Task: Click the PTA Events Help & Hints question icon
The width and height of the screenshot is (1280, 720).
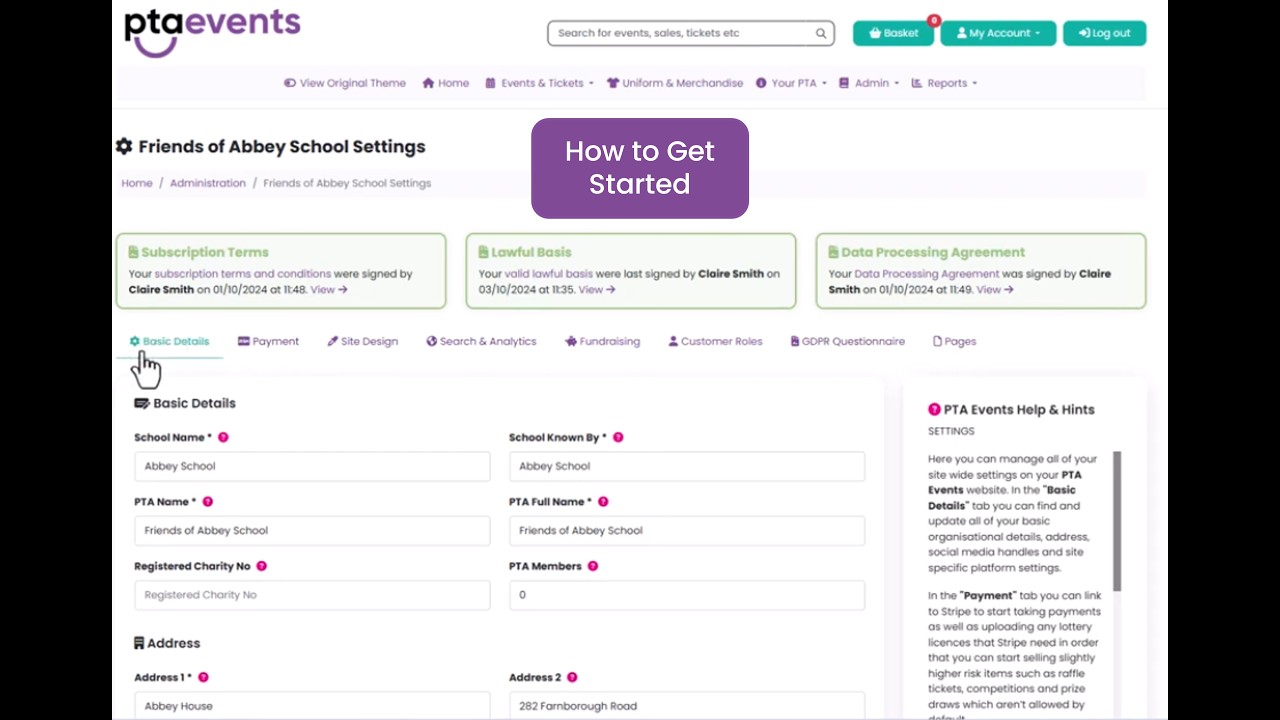Action: click(x=934, y=409)
